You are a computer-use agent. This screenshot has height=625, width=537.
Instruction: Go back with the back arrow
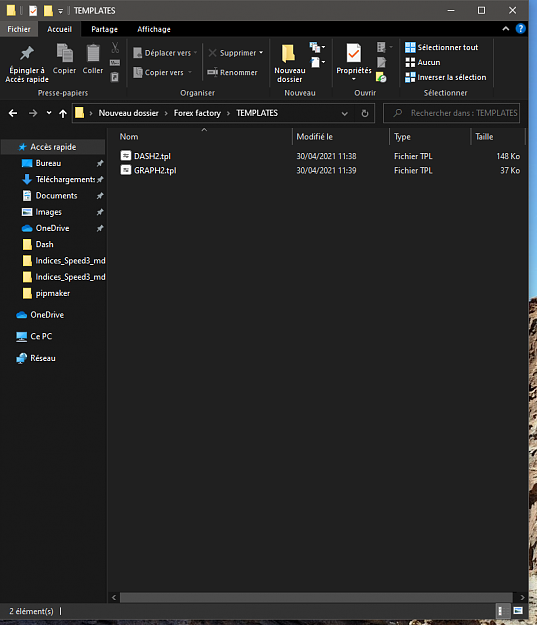(13, 113)
